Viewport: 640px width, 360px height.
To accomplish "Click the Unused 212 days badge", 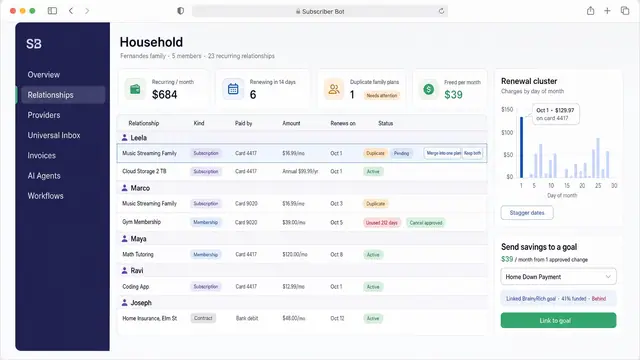I will 381,222.
